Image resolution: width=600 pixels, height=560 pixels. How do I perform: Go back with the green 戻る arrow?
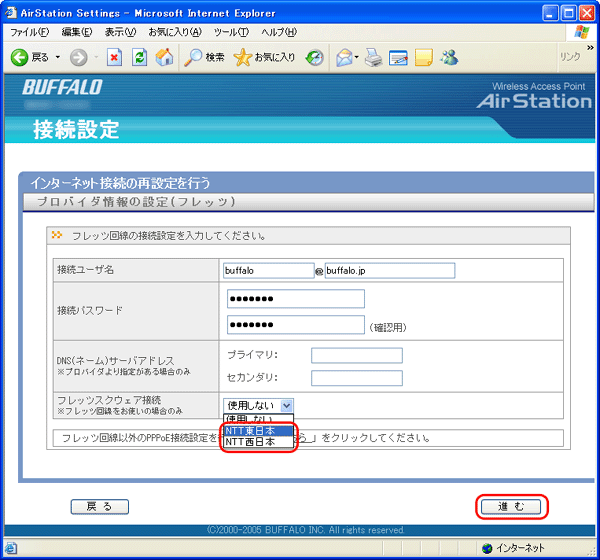coord(30,57)
